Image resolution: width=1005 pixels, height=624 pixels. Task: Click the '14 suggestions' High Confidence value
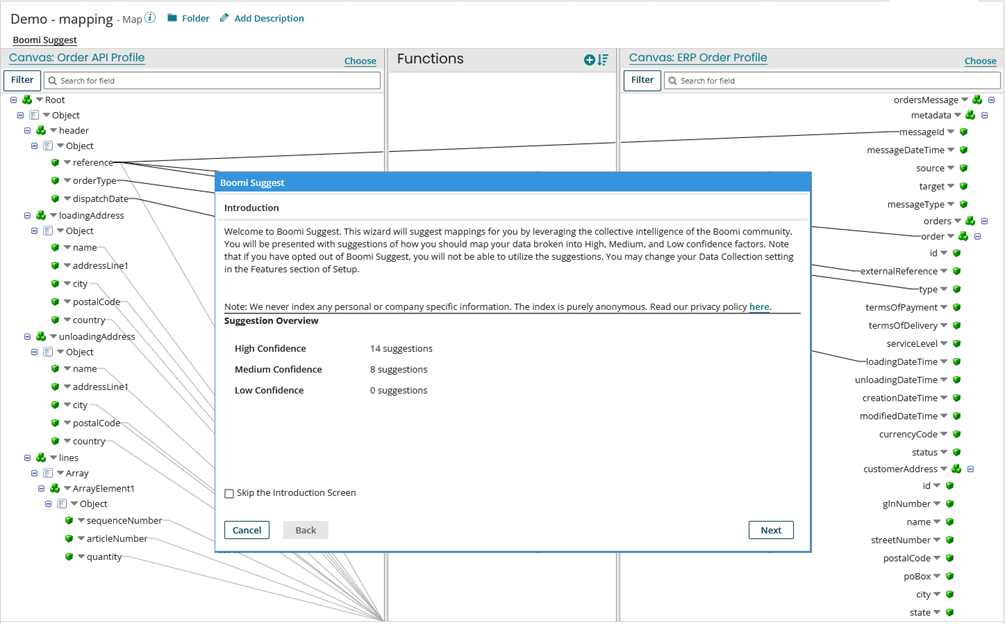pyautogui.click(x=401, y=349)
